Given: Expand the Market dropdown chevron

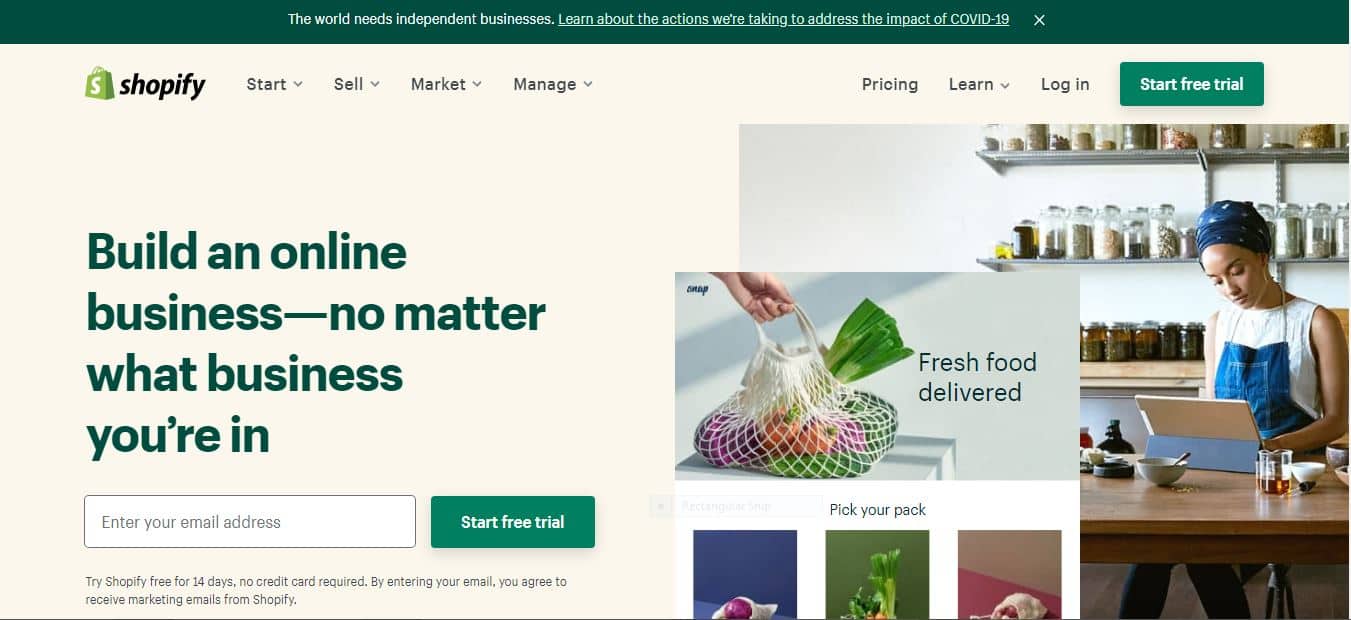Looking at the screenshot, I should click(x=477, y=85).
